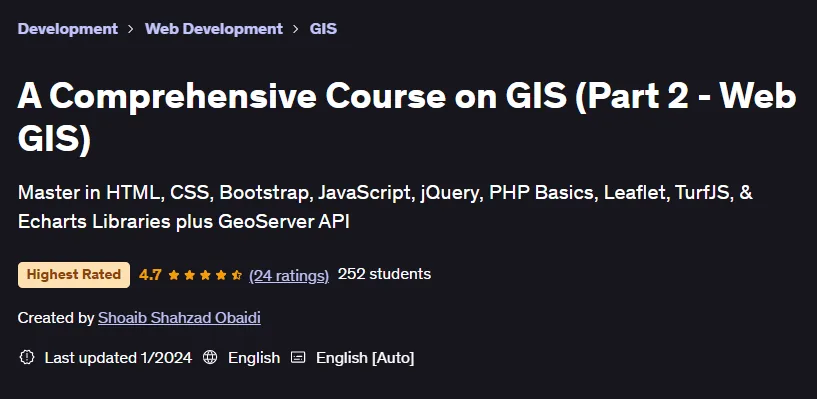The image size is (817, 399).
Task: Click the 252 students text
Action: (384, 274)
